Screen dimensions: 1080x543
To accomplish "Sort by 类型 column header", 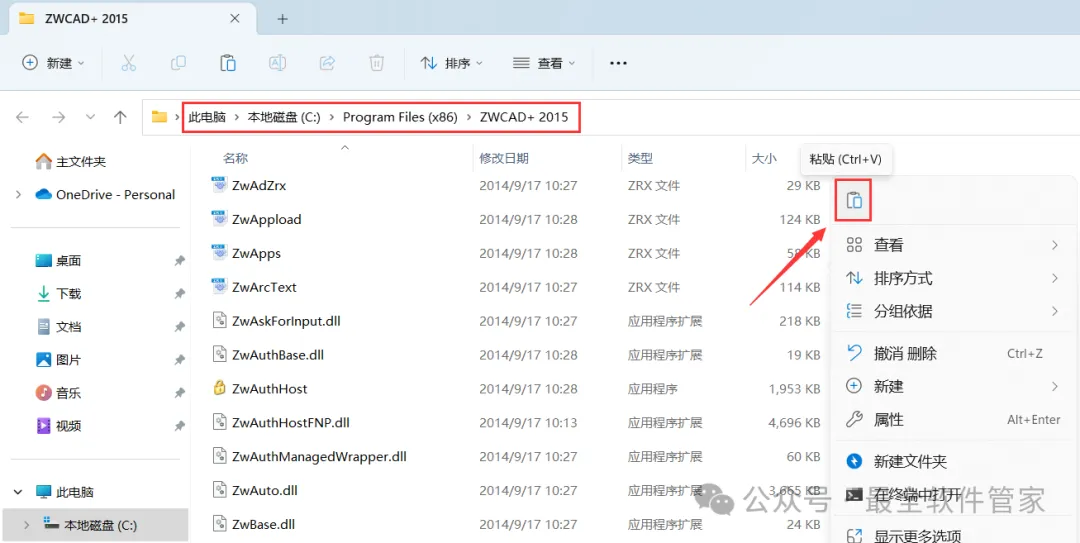I will tap(641, 158).
